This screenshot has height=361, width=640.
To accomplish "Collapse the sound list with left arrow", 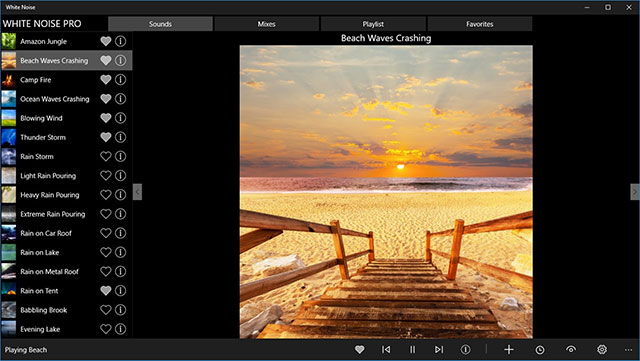I will 138,192.
